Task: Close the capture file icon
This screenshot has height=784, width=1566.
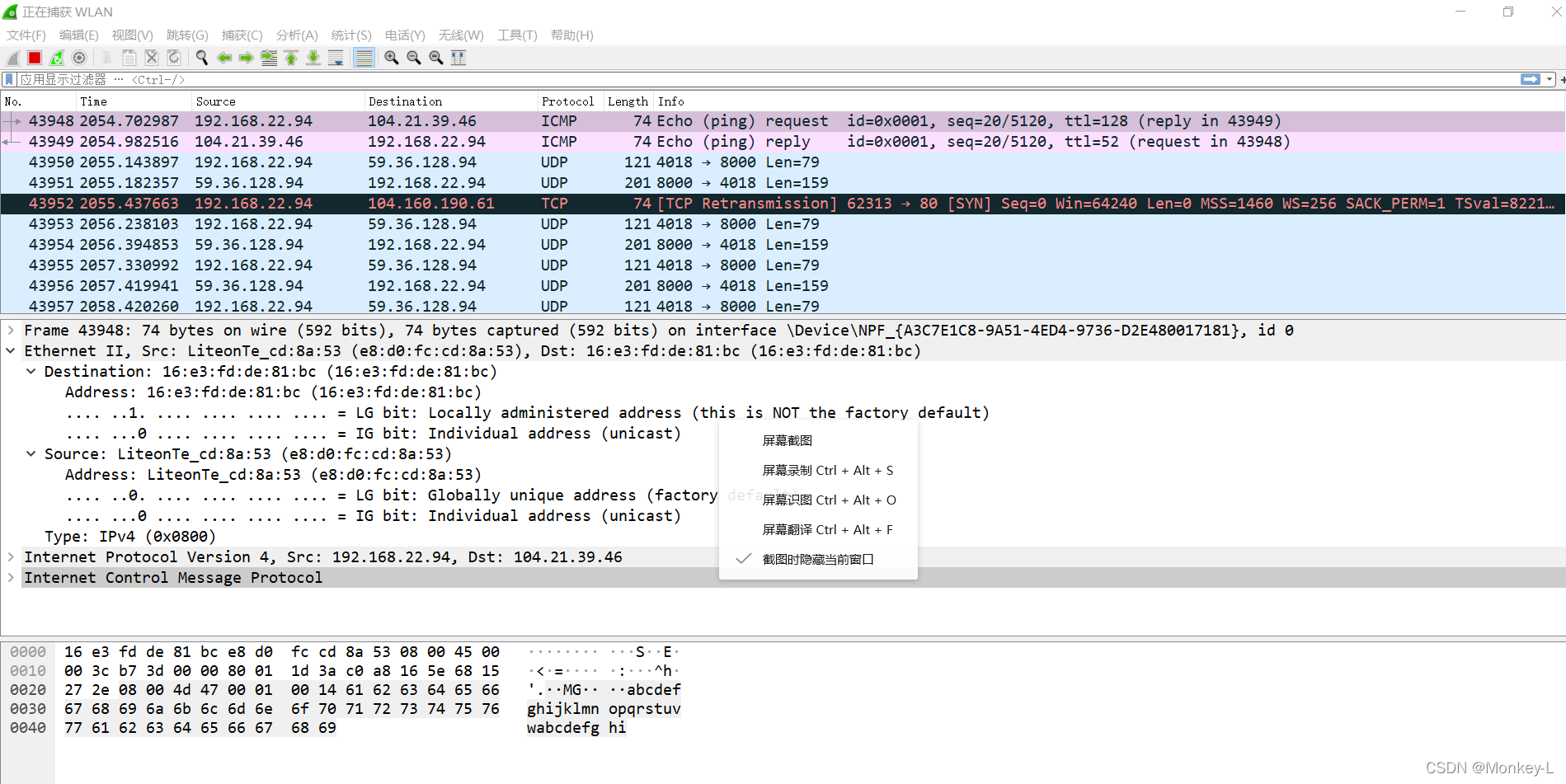Action: coord(152,58)
